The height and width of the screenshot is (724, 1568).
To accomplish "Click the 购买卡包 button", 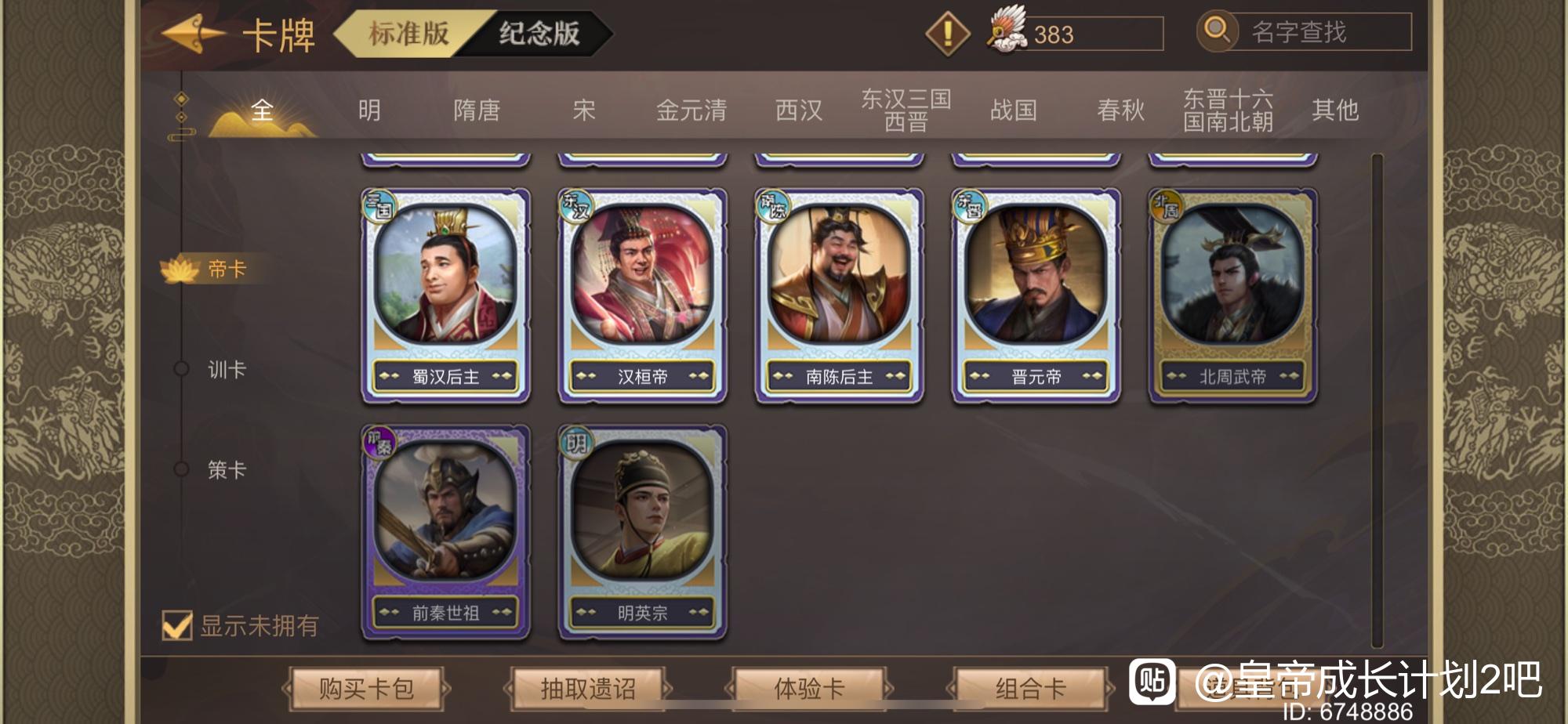I will (x=366, y=689).
